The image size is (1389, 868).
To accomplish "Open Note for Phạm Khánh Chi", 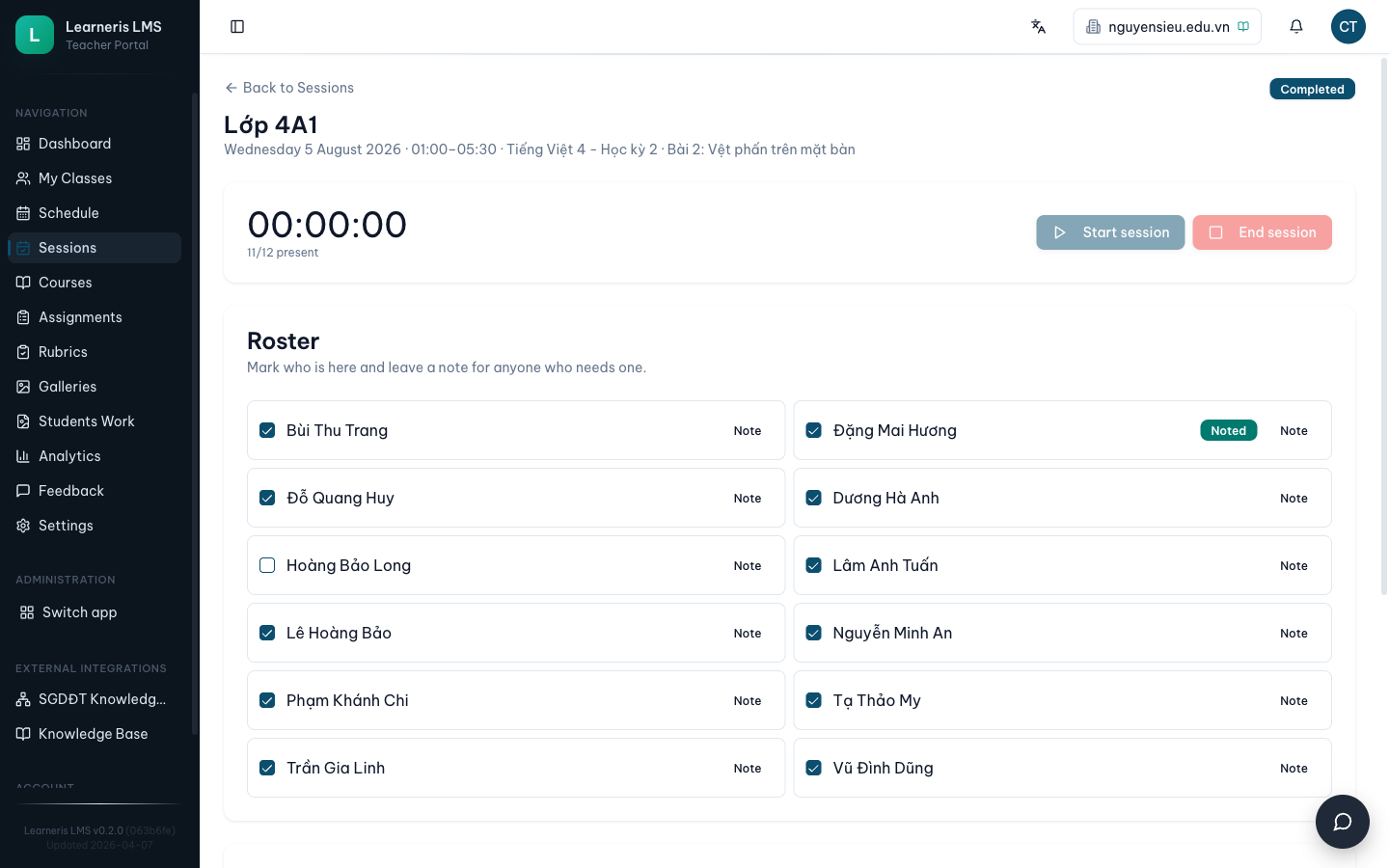I will [x=748, y=701].
